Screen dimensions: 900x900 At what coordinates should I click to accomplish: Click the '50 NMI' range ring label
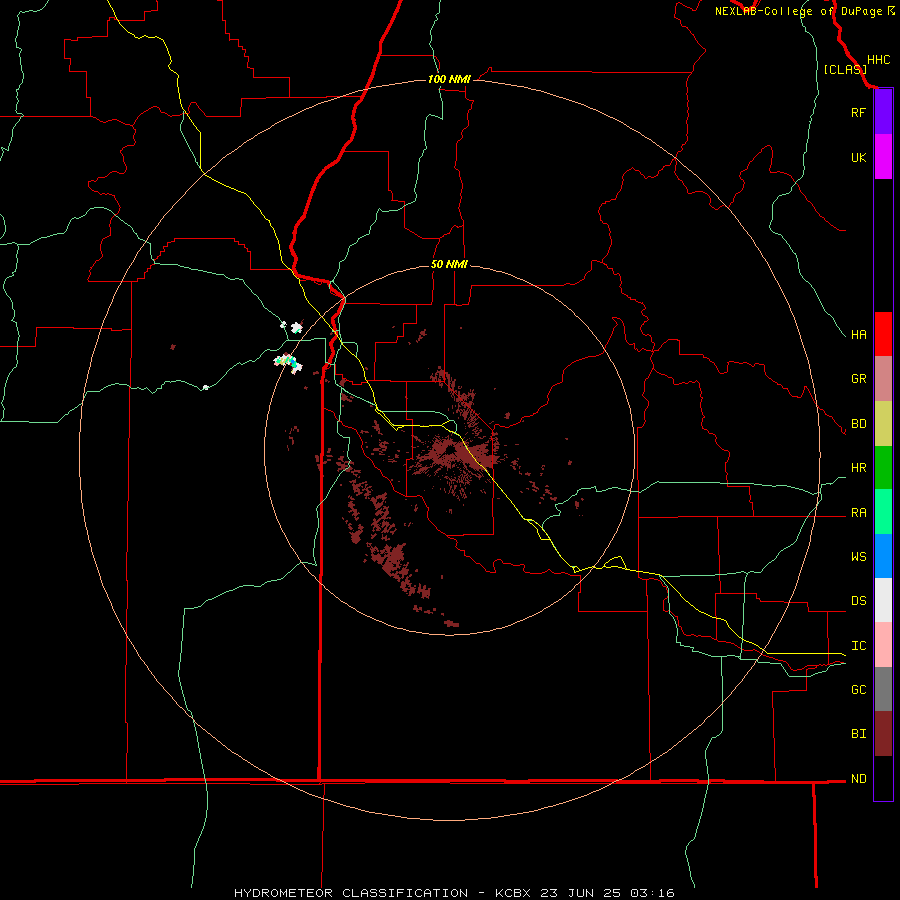(449, 264)
